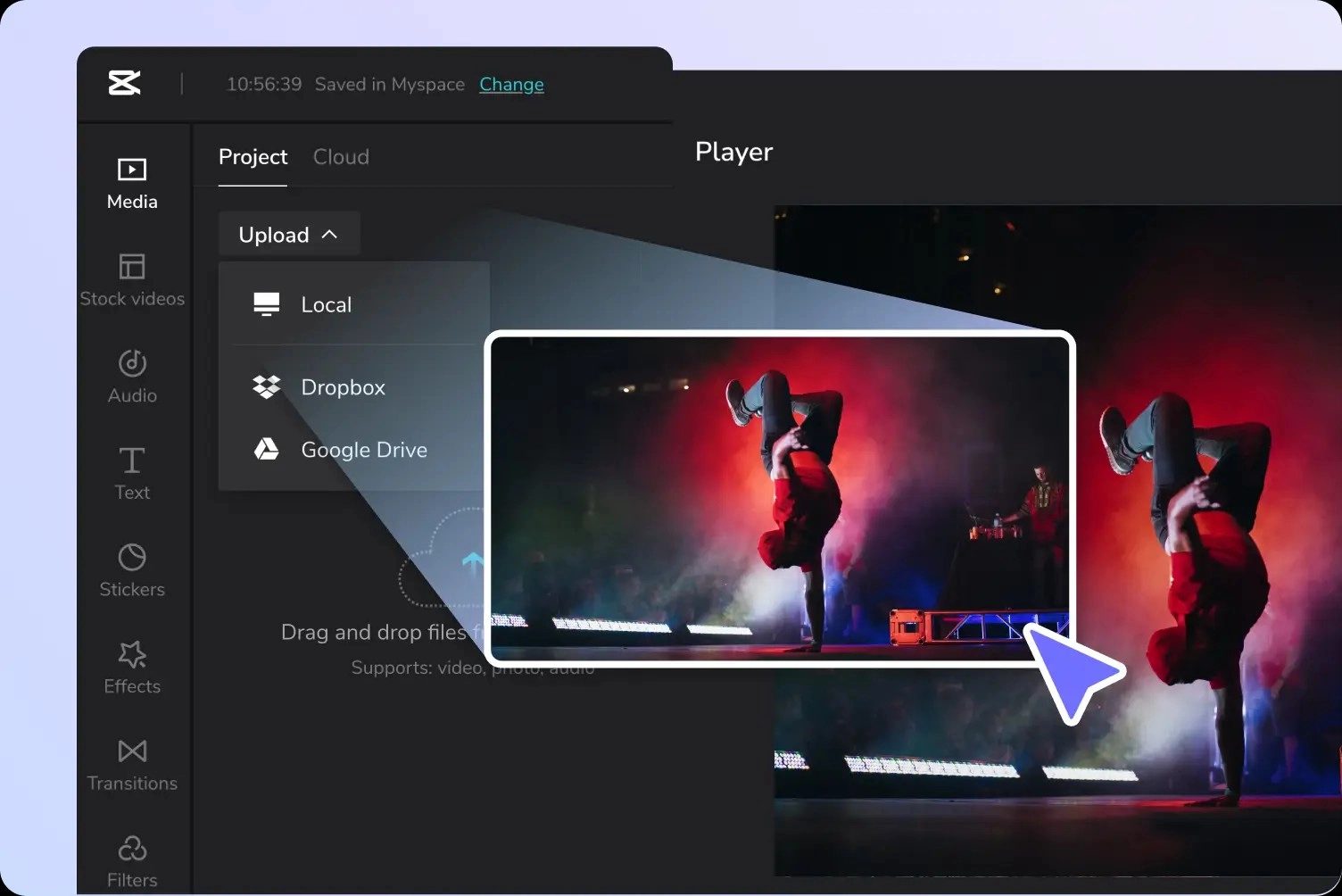Viewport: 1342px width, 896px height.
Task: Select the Text tool
Action: 132,474
